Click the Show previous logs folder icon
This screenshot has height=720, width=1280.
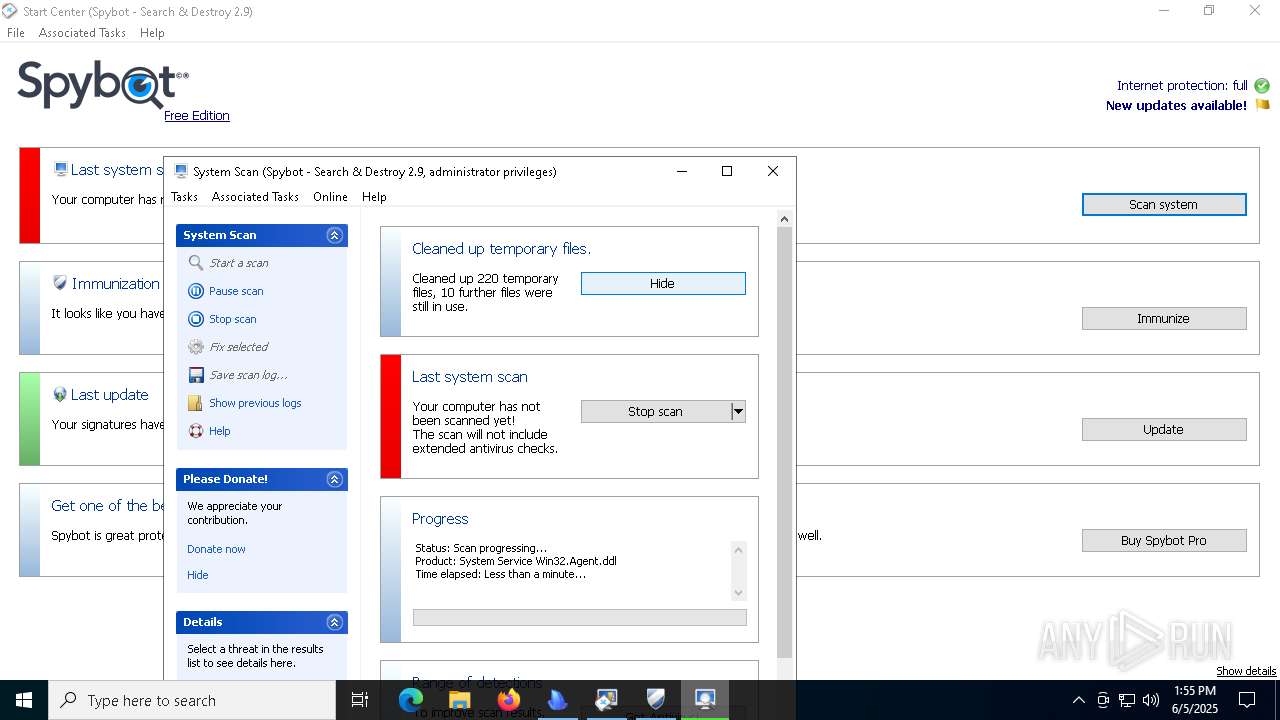coord(196,403)
